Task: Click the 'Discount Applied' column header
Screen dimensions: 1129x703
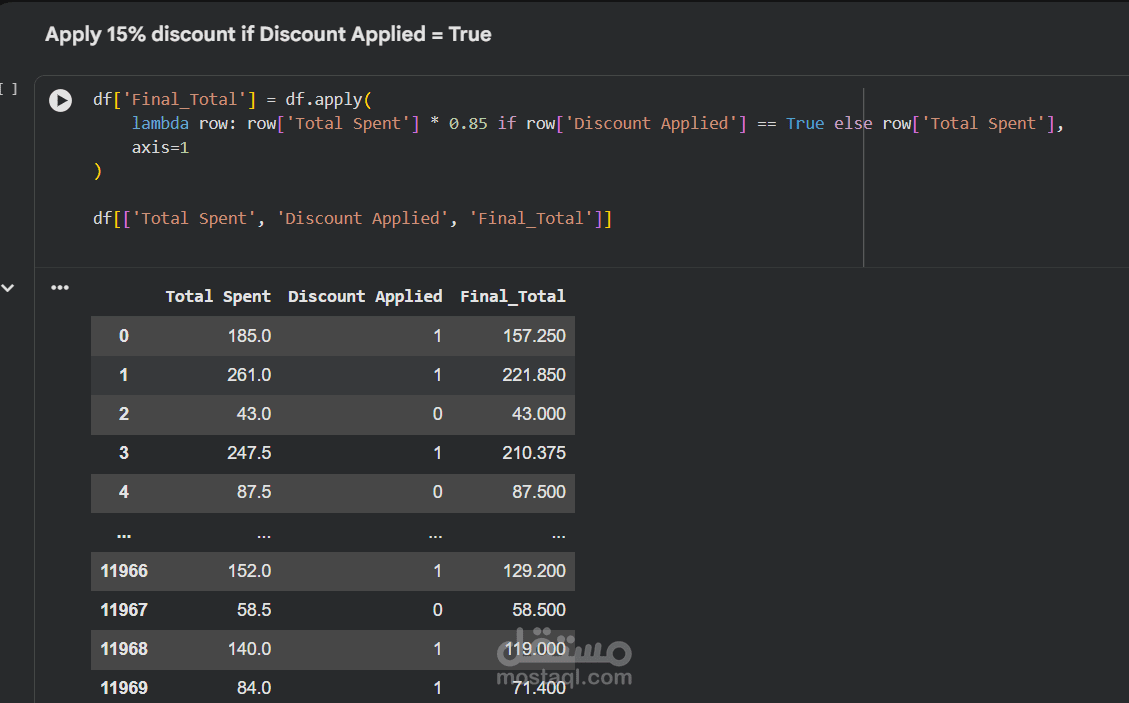Action: coord(365,296)
